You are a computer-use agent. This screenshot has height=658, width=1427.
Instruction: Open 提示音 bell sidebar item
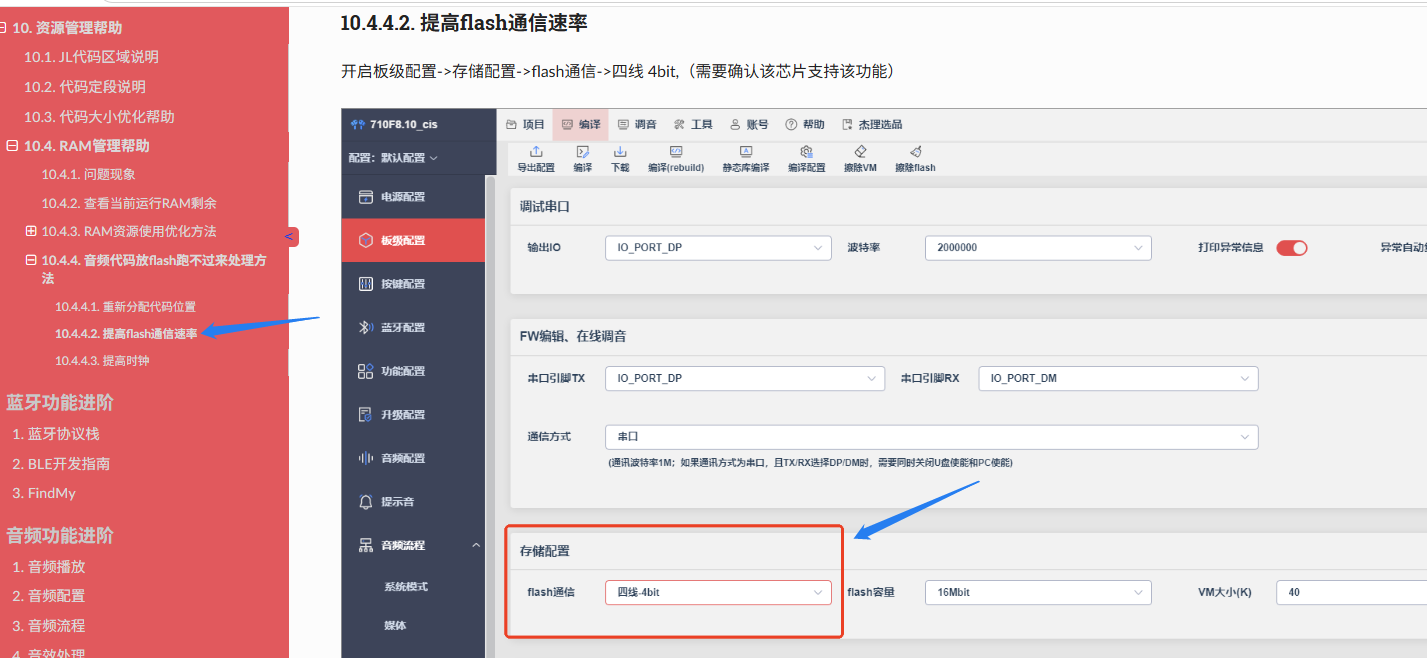coord(413,501)
